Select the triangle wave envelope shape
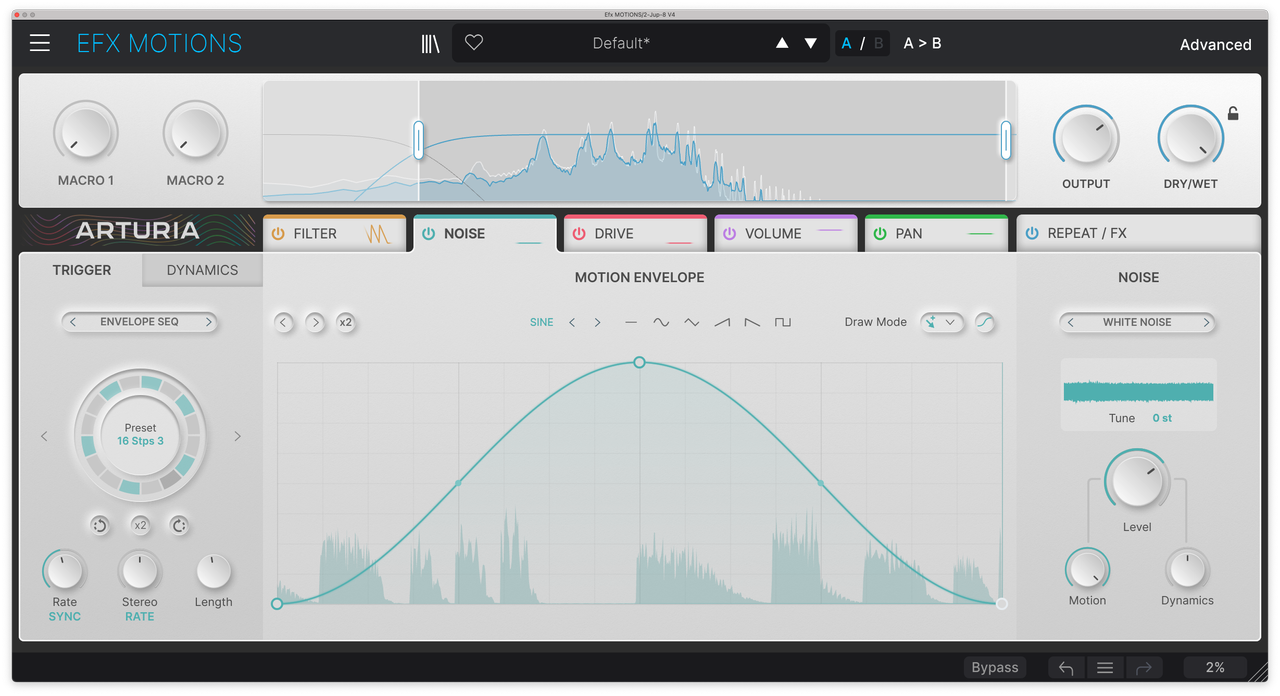 pos(691,322)
